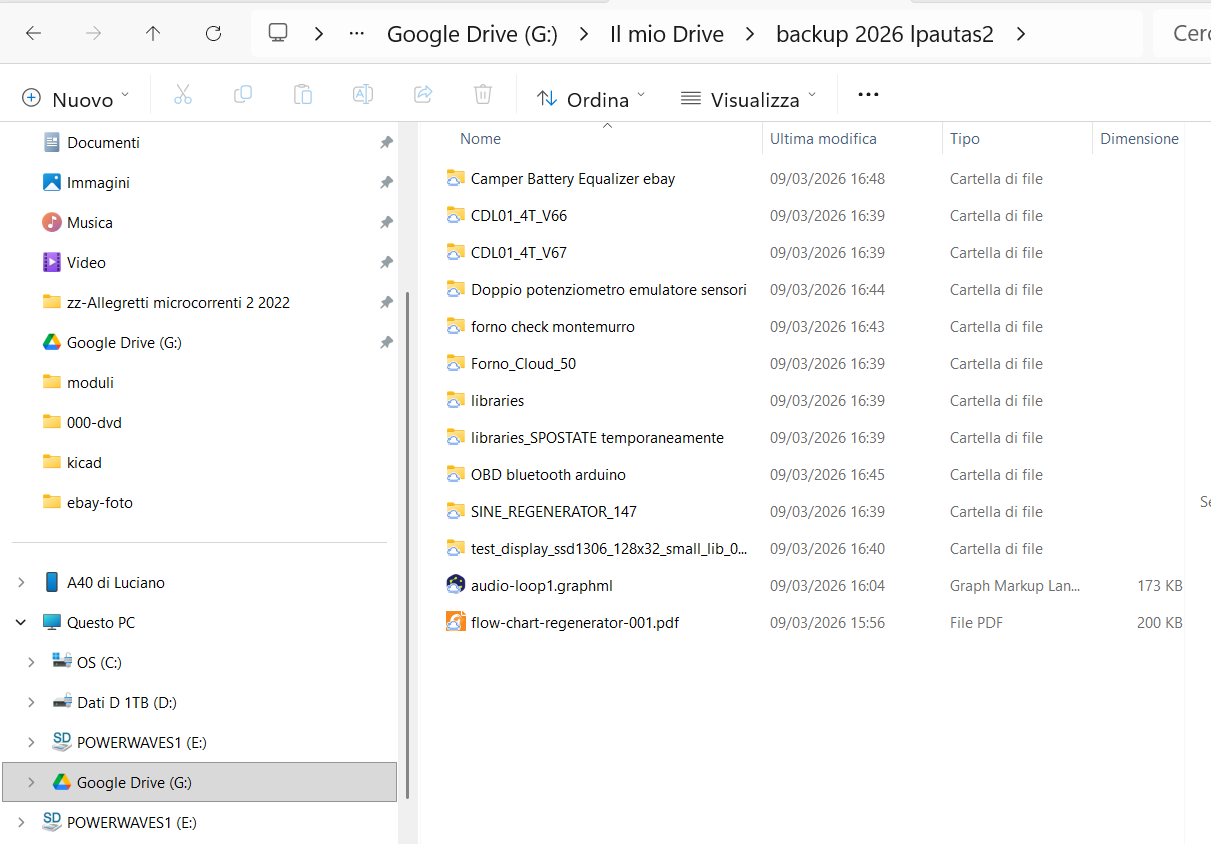
Task: Refresh the current folder view
Action: point(213,34)
